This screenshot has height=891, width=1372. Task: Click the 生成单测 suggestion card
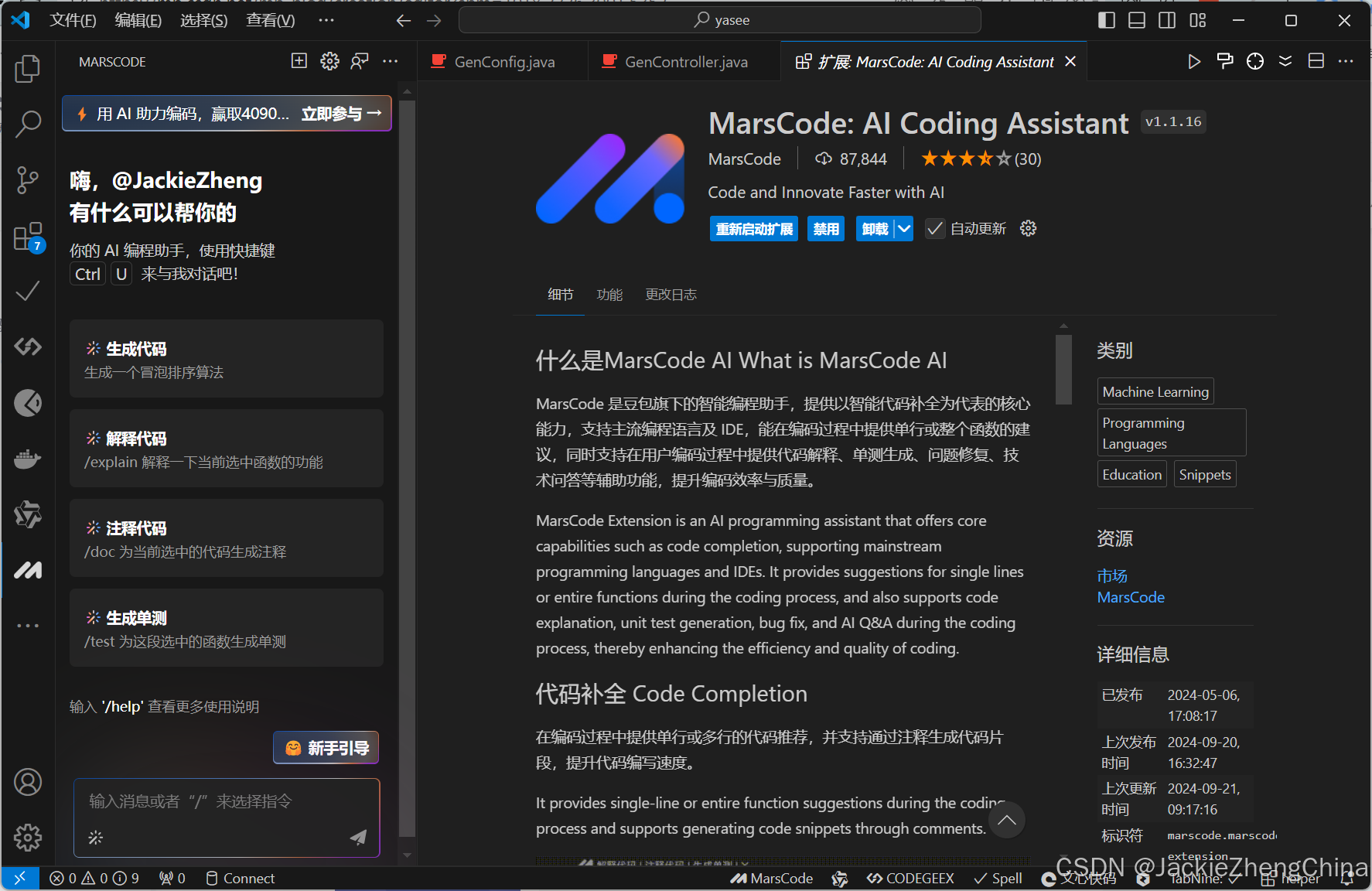pyautogui.click(x=227, y=628)
